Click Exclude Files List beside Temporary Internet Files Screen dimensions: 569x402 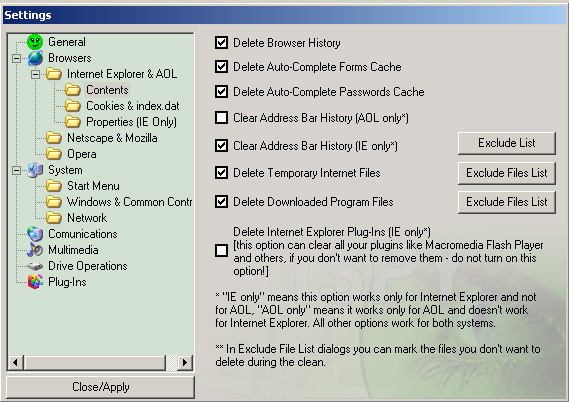[x=507, y=173]
